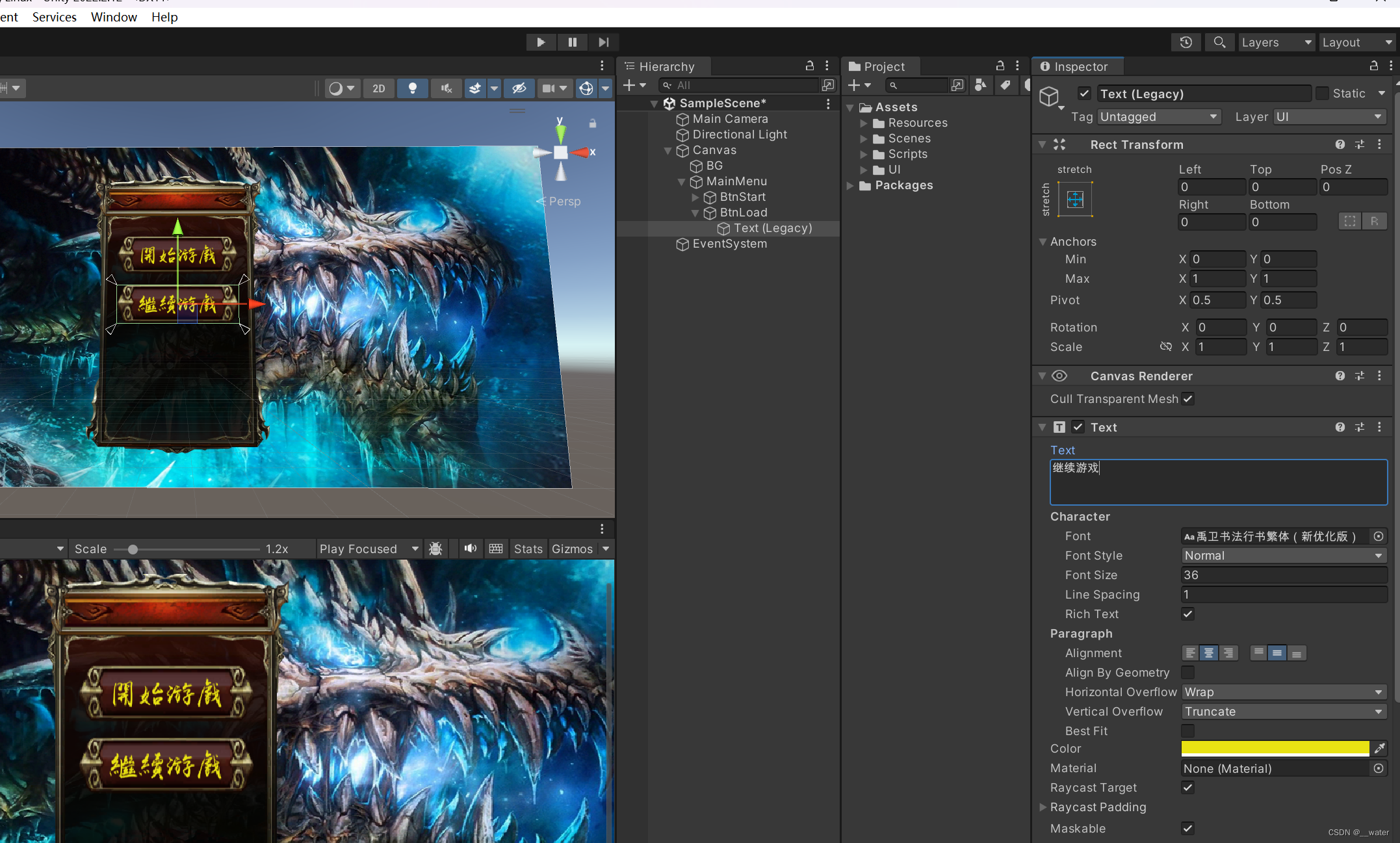Lock the Hierarchy panel
Screen dimensions: 1400x843
[x=810, y=66]
